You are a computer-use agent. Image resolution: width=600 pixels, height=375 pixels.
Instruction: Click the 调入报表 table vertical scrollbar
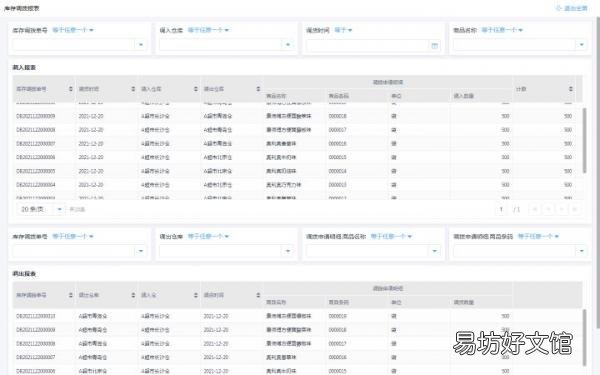584,140
